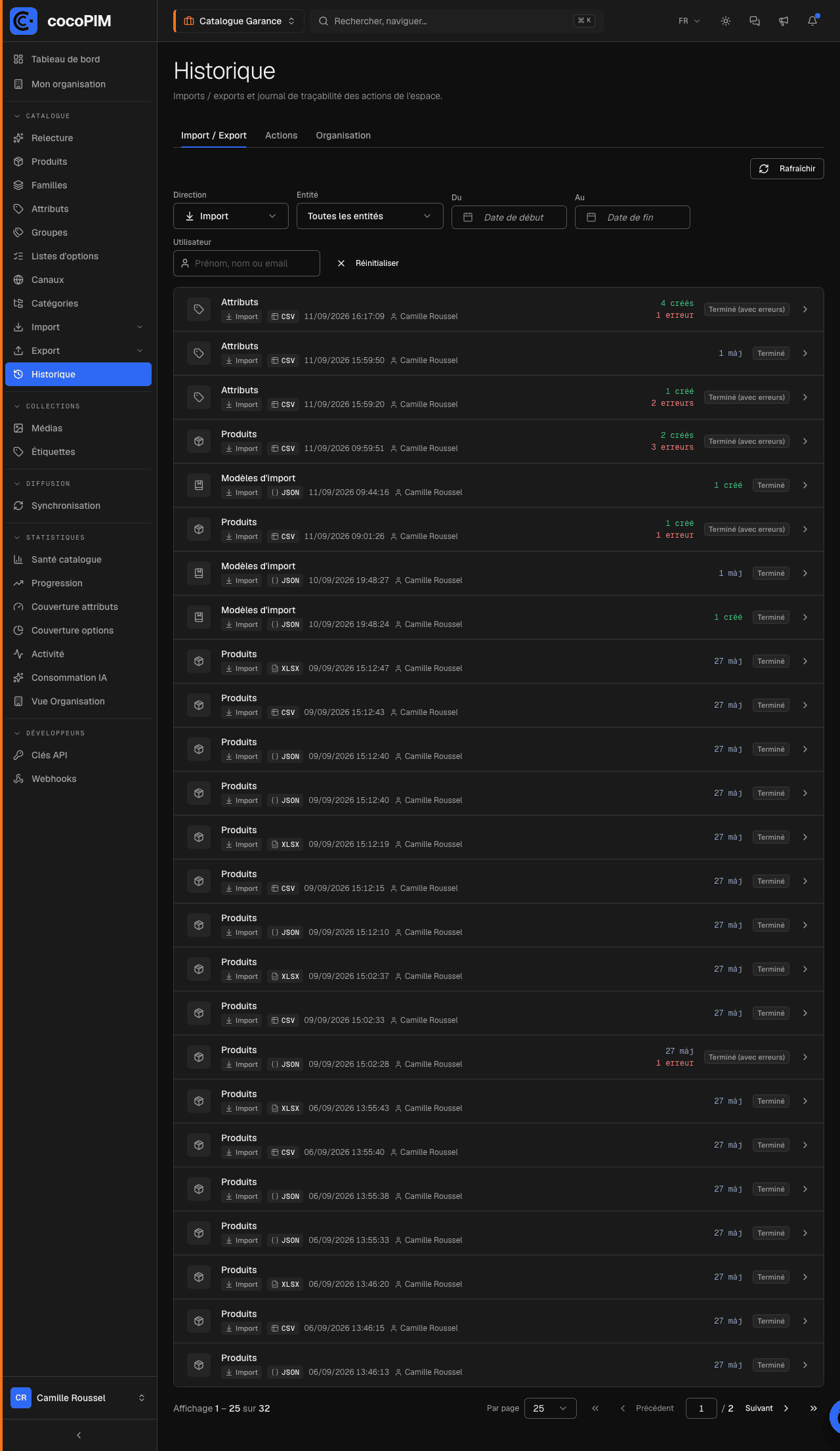This screenshot has height=1451, width=840.
Task: Open Santé catalogue statistics
Action: coord(78,559)
